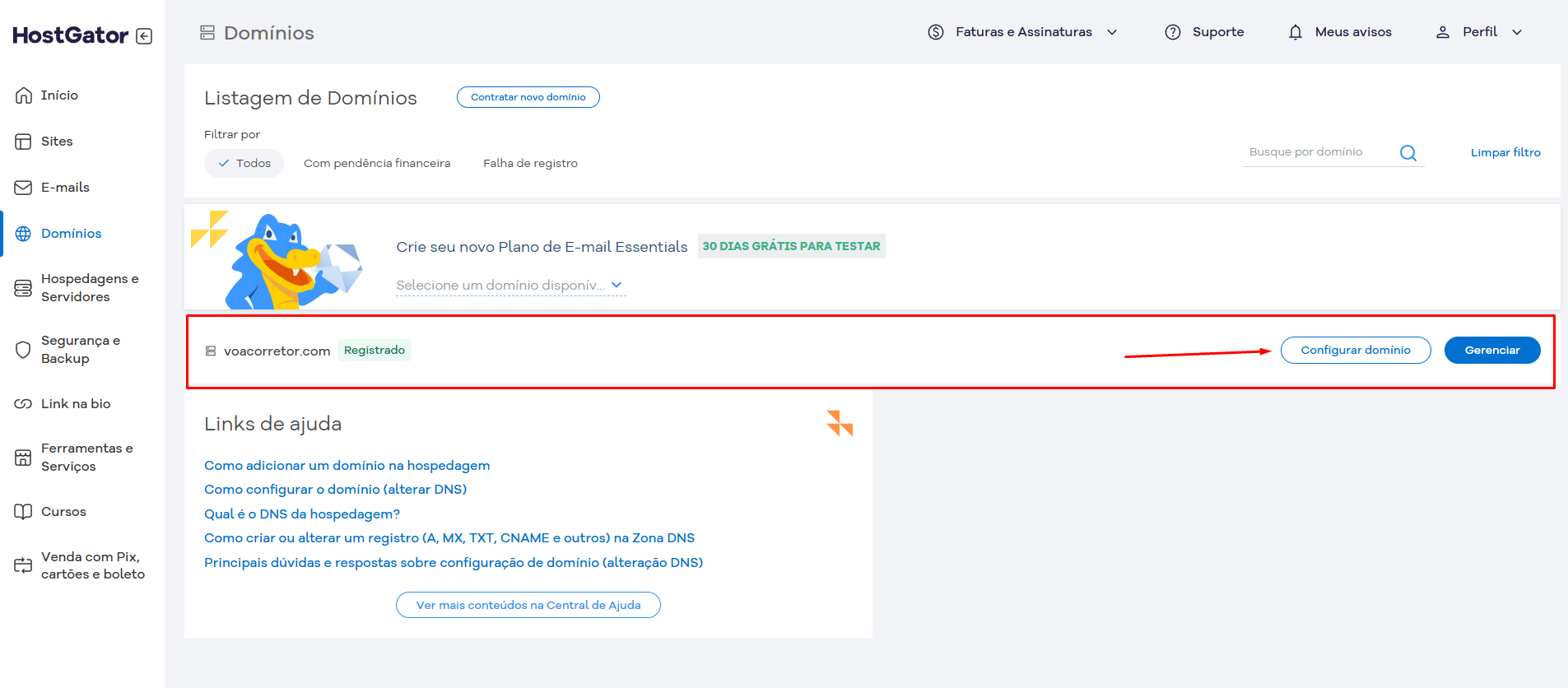Open link Qual é o DNS da hospedagem?
The width and height of the screenshot is (1568, 688).
302,514
